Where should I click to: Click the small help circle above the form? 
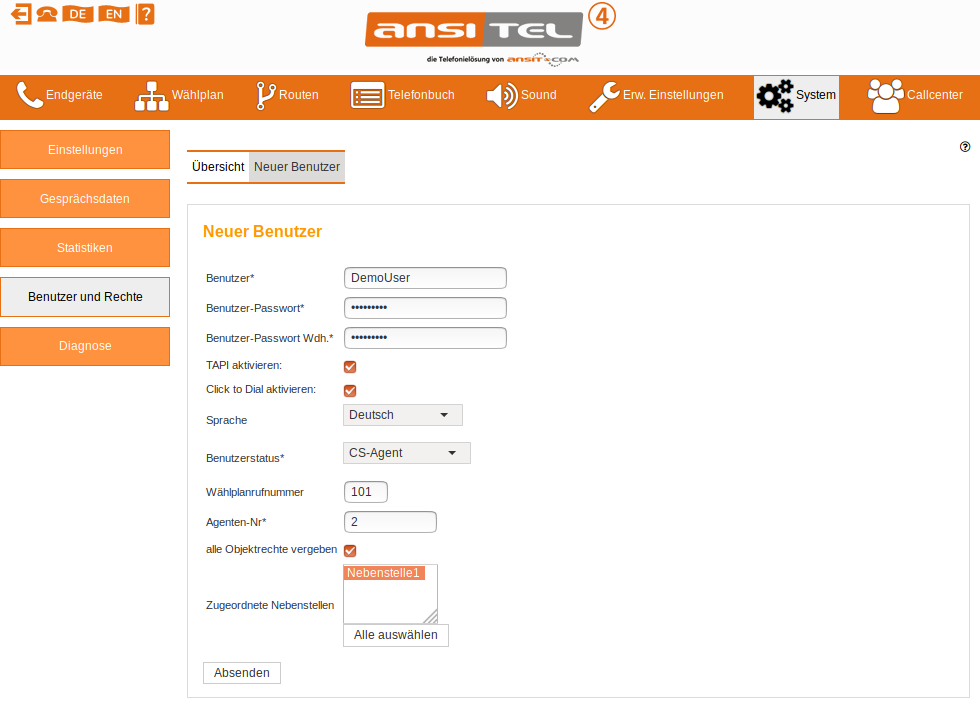(x=965, y=146)
